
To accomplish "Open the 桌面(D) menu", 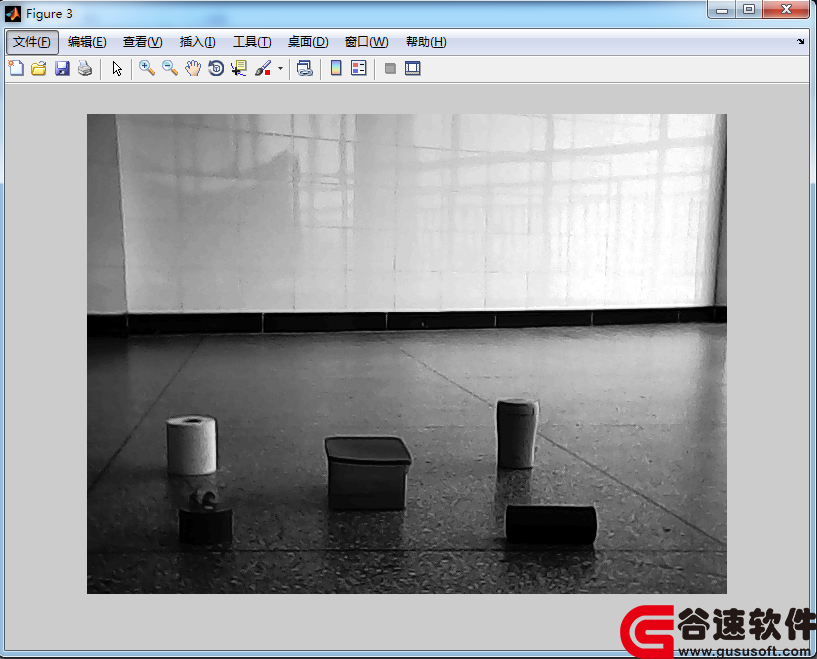I will coord(308,42).
